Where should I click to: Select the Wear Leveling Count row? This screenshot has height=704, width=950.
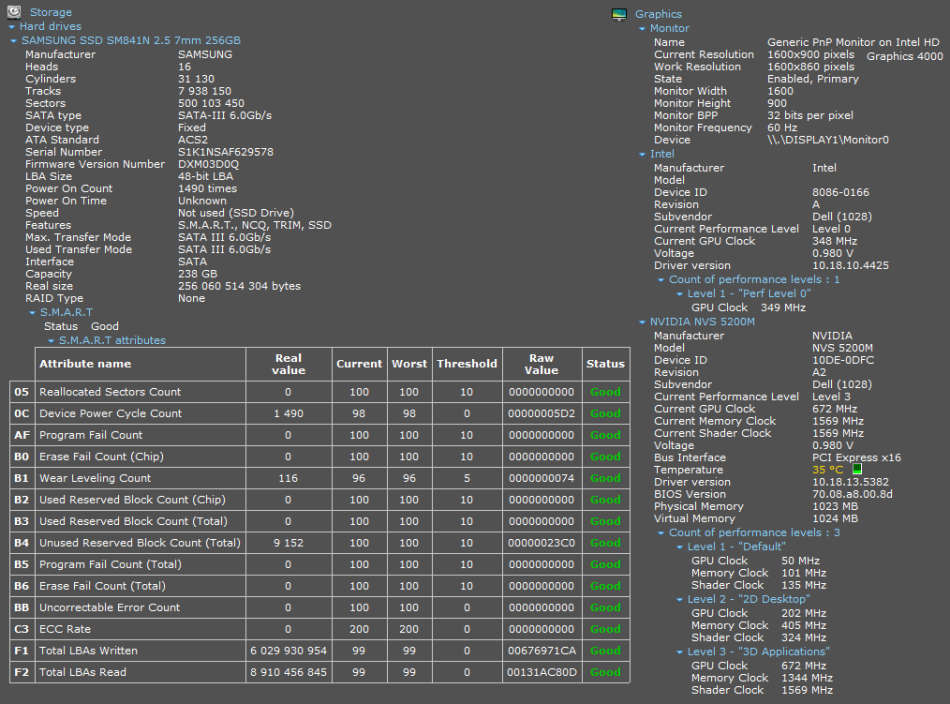95,478
